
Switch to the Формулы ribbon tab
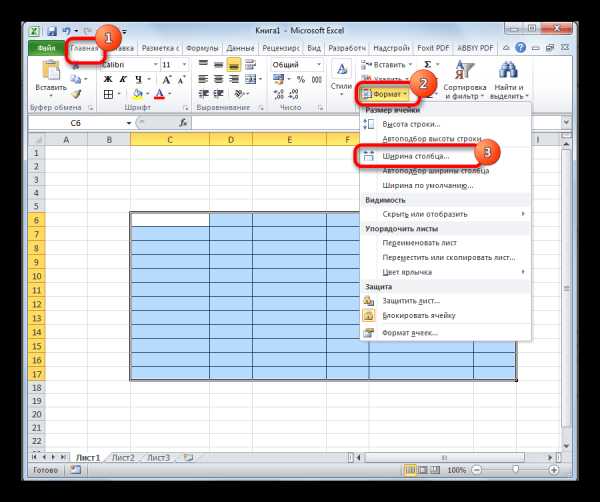click(x=202, y=48)
